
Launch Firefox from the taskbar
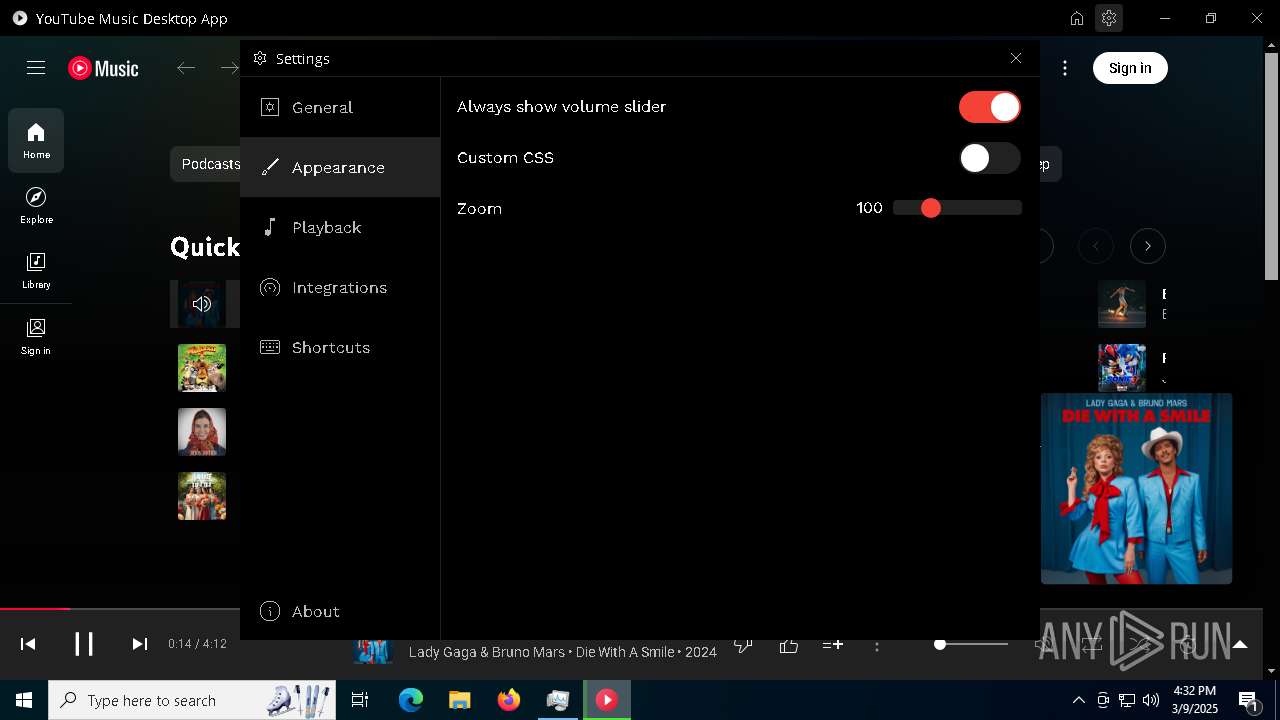coord(509,700)
